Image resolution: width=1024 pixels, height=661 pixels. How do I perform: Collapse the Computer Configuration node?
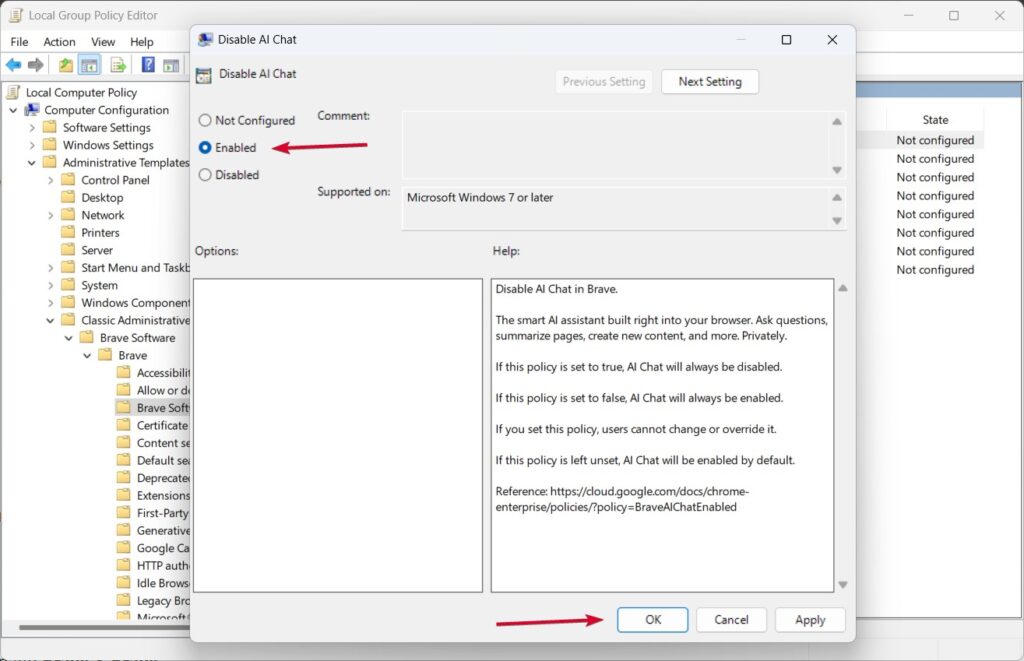pyautogui.click(x=13, y=110)
